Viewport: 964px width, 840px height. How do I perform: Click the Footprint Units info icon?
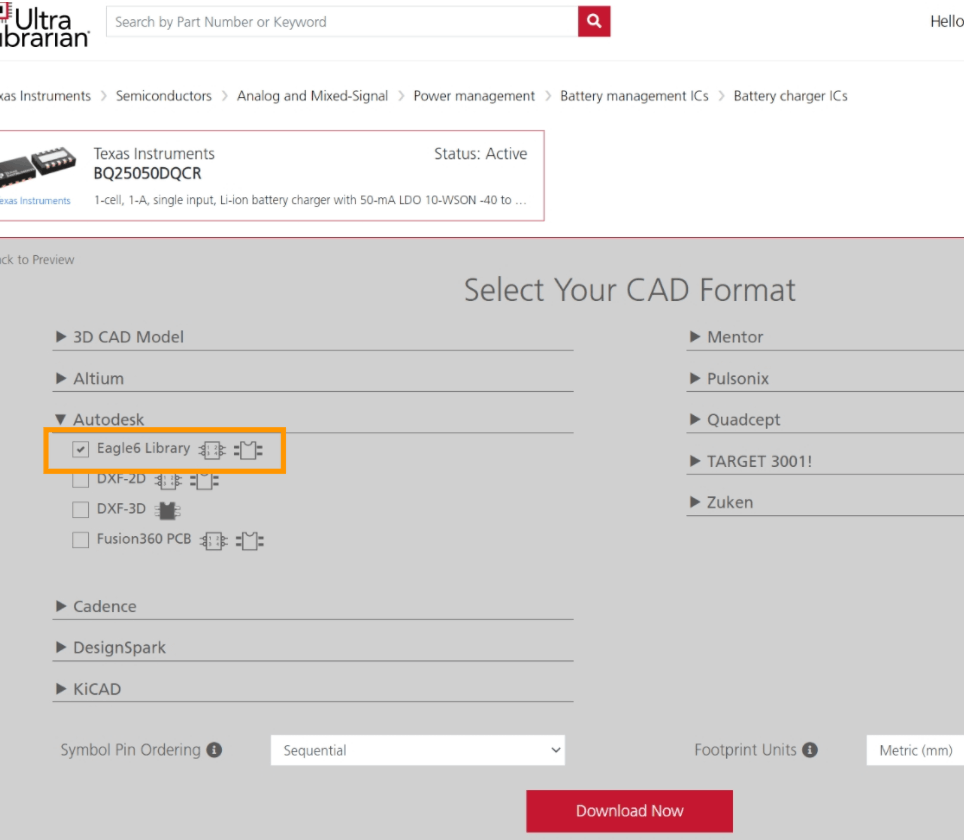810,750
